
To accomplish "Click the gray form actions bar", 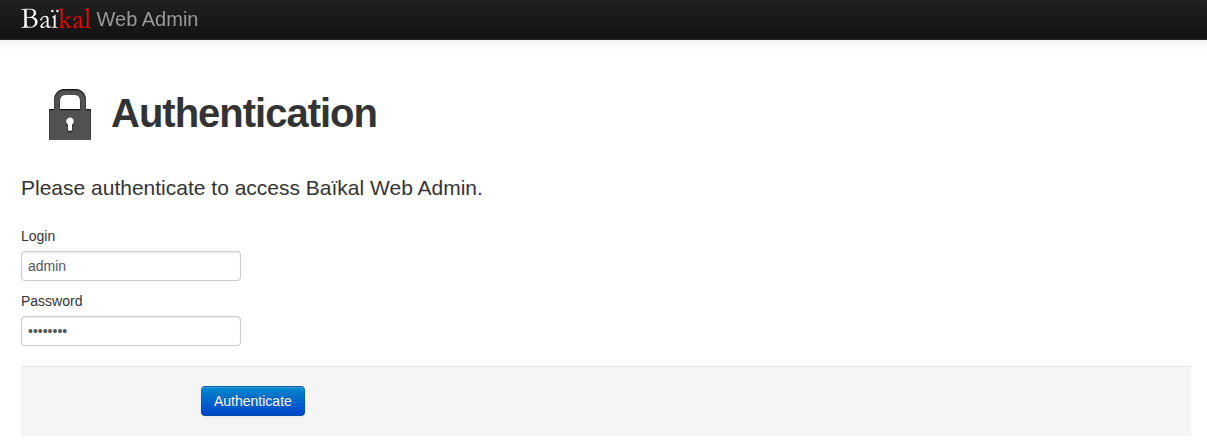I will point(700,401).
